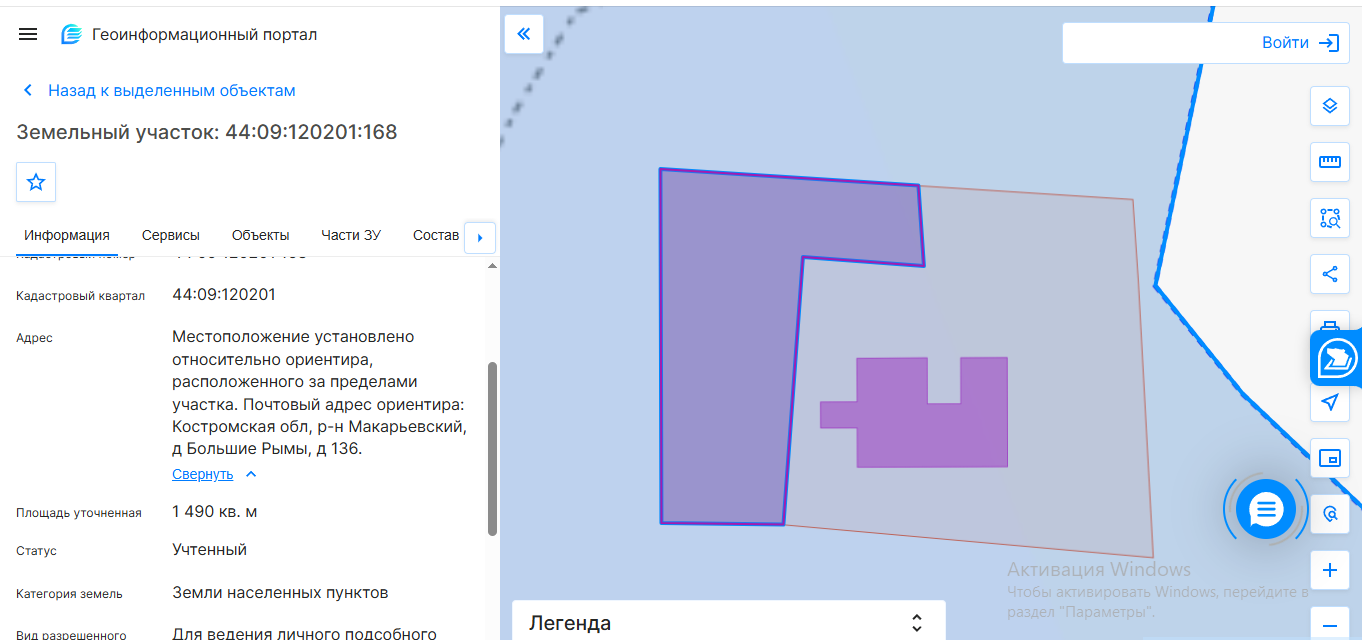
Task: Open the Сервисы tab
Action: pyautogui.click(x=171, y=235)
